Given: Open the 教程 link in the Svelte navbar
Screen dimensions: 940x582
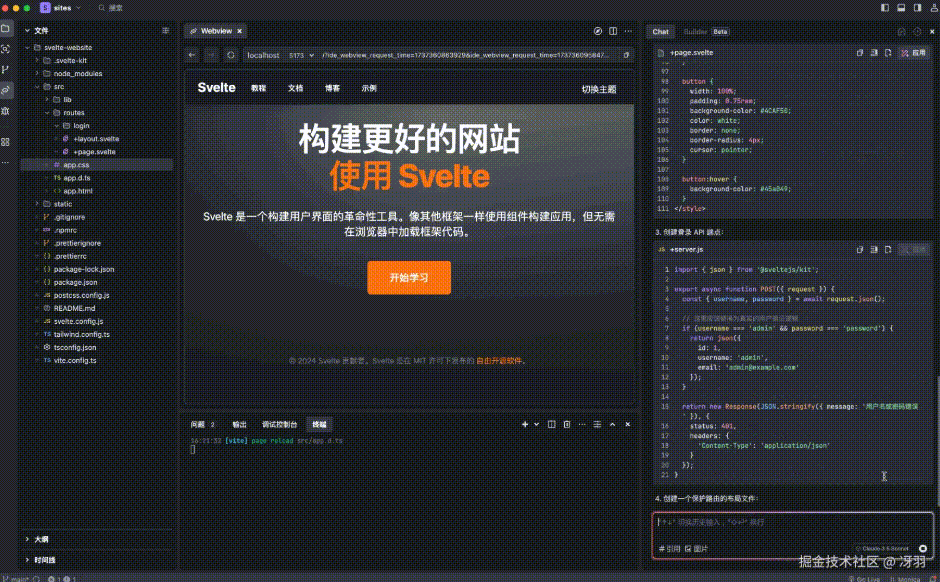Looking at the screenshot, I should click(258, 88).
